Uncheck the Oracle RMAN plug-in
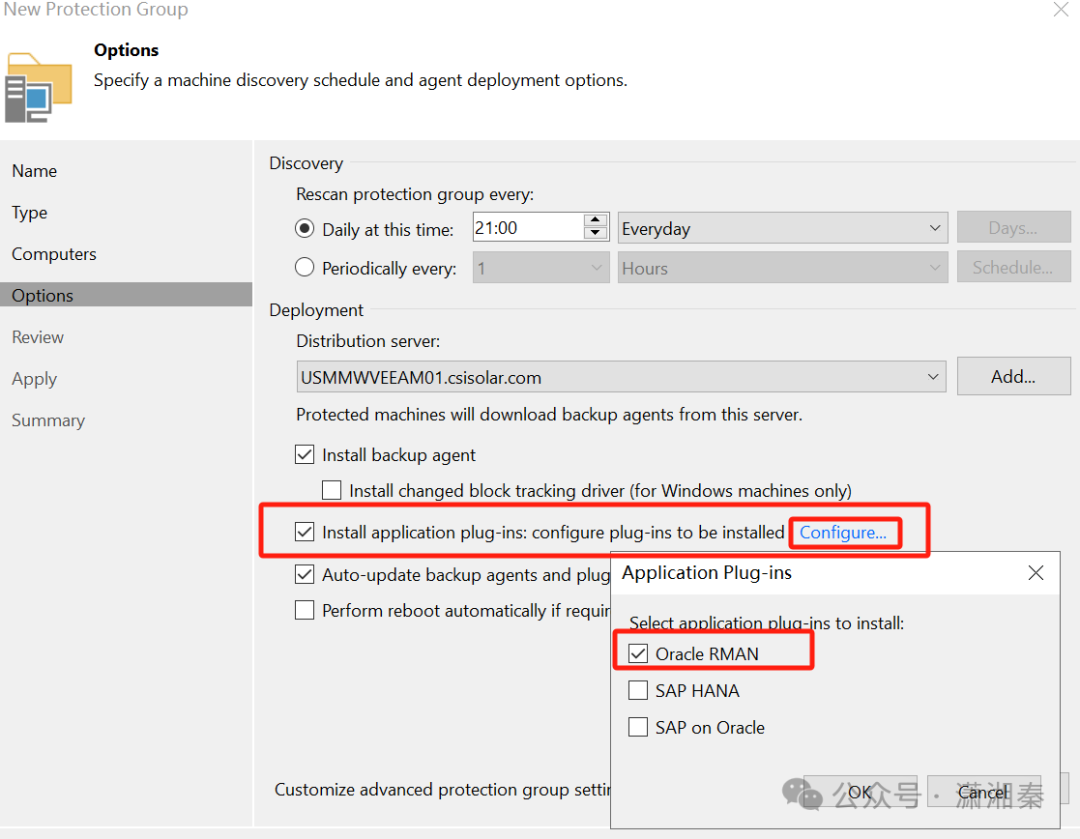This screenshot has height=839, width=1080. pos(638,654)
